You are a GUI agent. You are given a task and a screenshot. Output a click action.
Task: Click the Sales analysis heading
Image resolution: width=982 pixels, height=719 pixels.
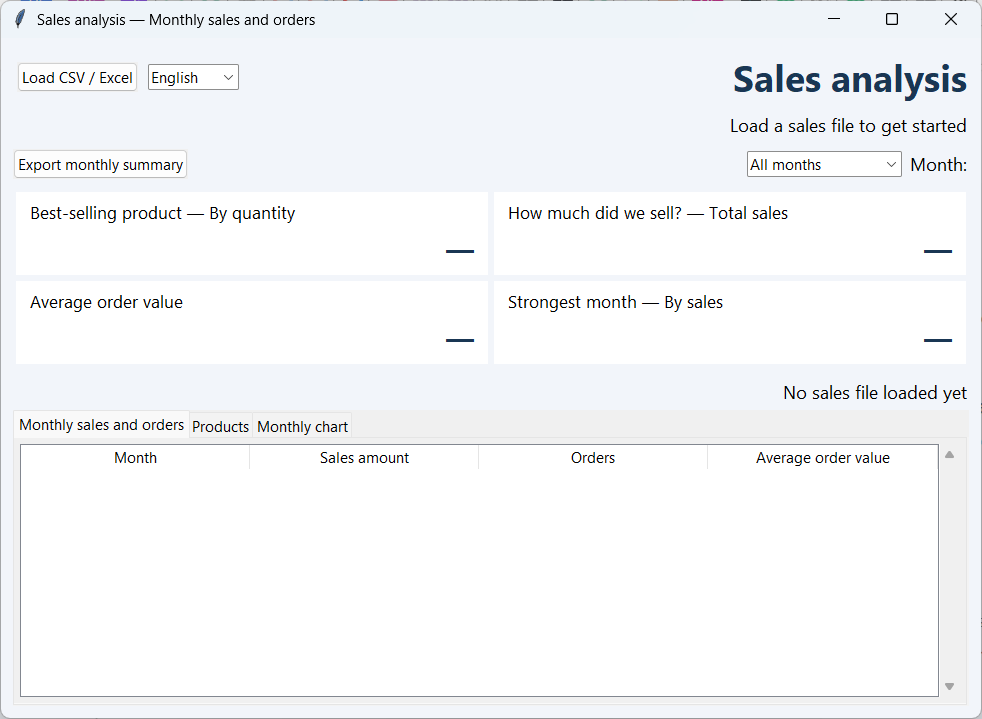coord(850,80)
